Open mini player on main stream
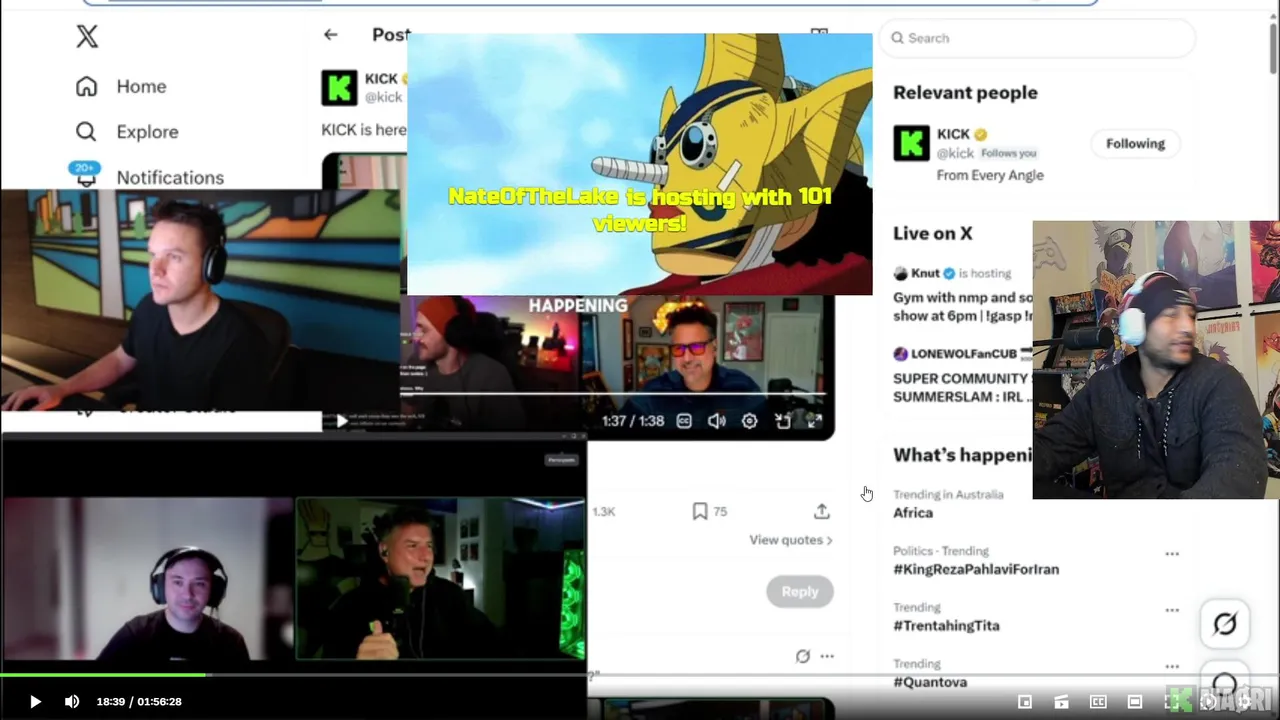 point(1025,702)
